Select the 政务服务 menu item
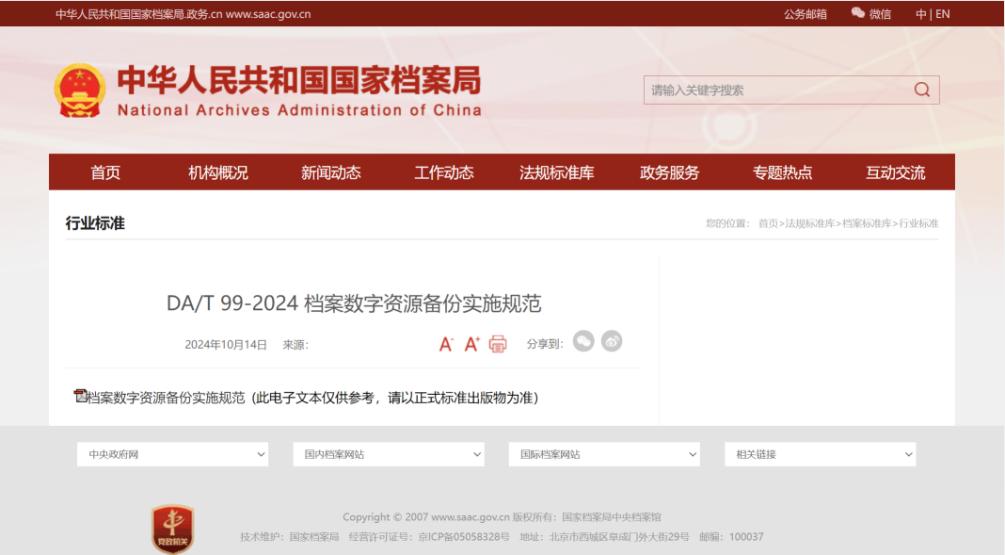This screenshot has height=555, width=1005. pyautogui.click(x=669, y=173)
